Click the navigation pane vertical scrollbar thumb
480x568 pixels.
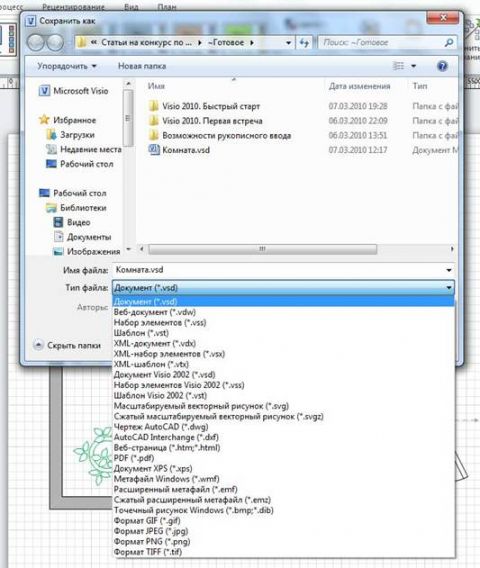pyautogui.click(x=128, y=118)
